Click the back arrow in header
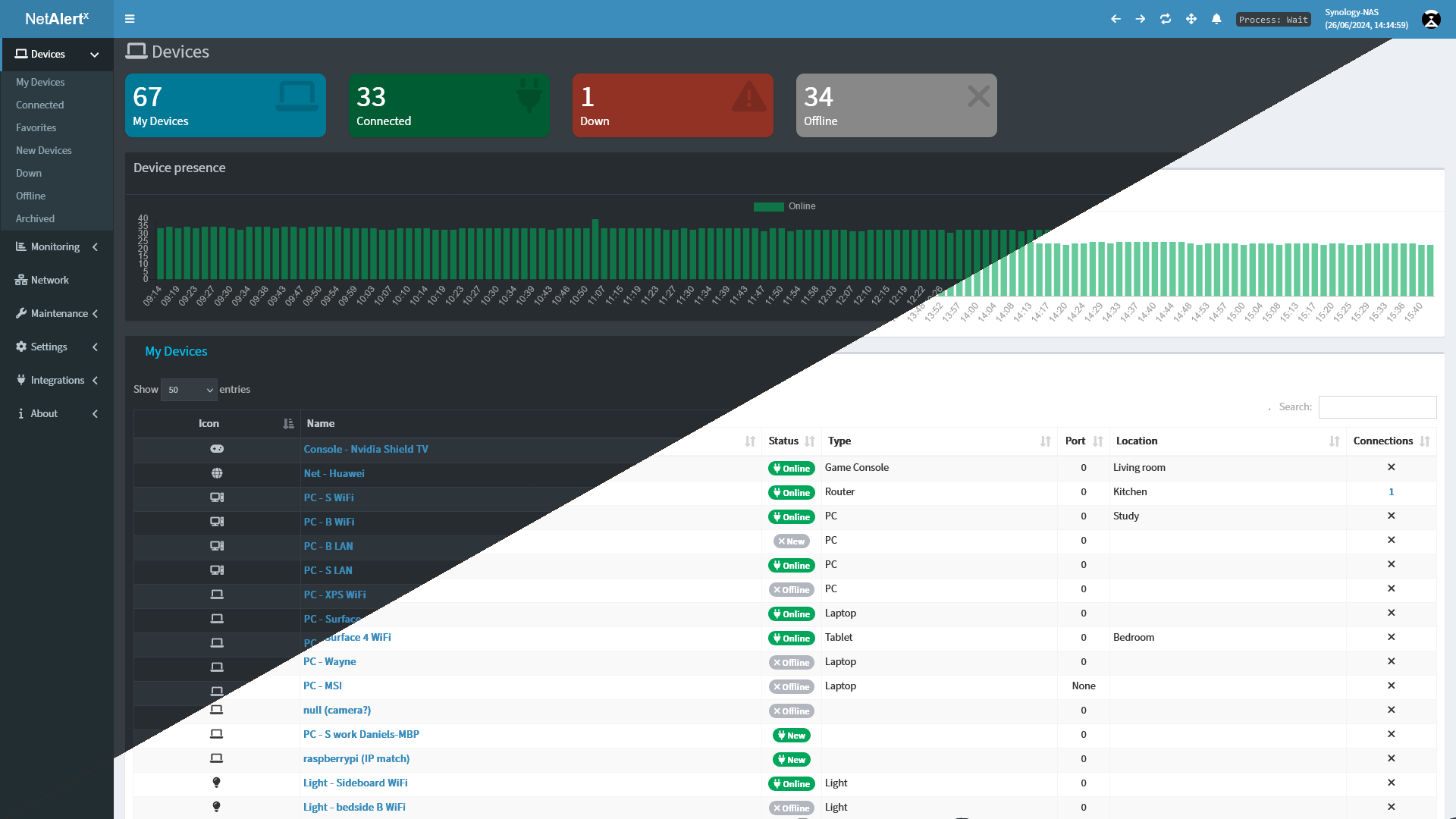 coord(1116,19)
